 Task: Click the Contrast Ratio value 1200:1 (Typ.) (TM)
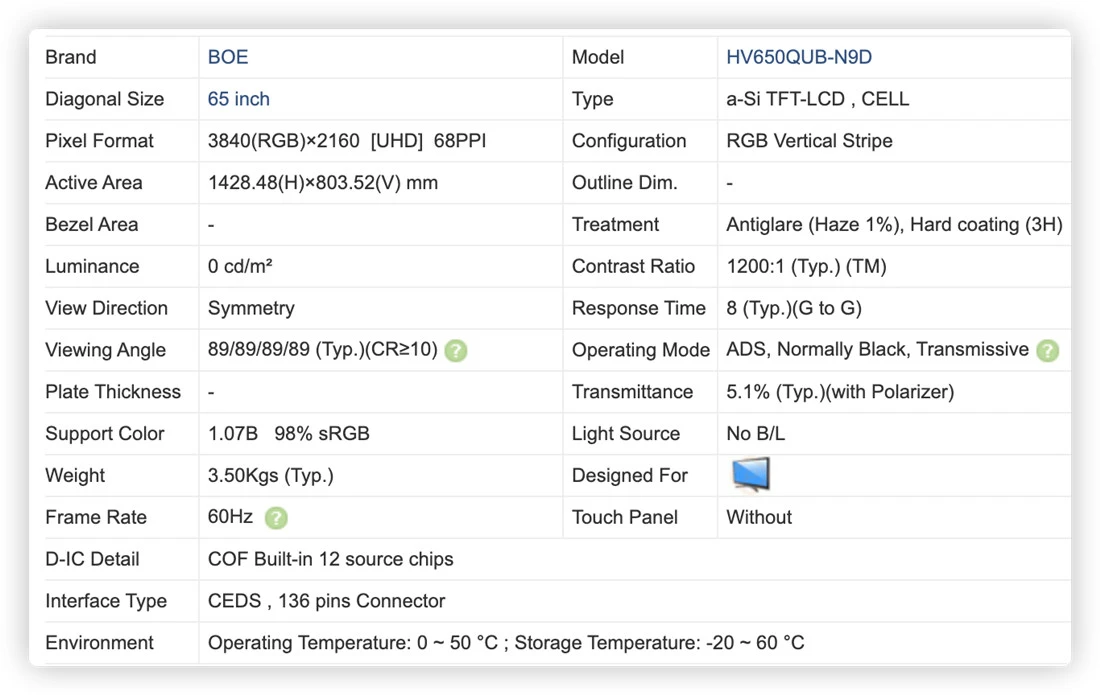point(806,266)
